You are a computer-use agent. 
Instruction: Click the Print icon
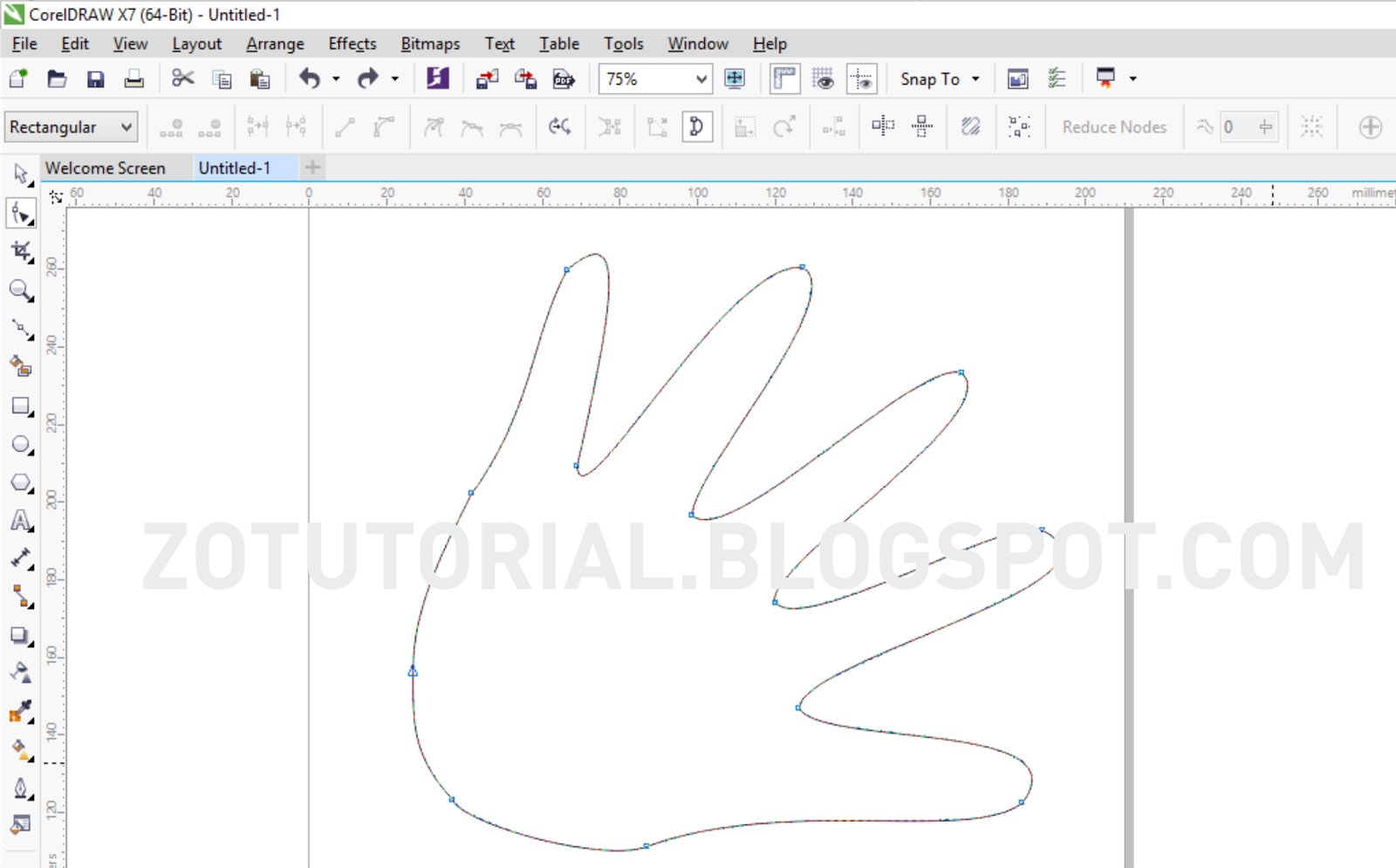tap(133, 79)
